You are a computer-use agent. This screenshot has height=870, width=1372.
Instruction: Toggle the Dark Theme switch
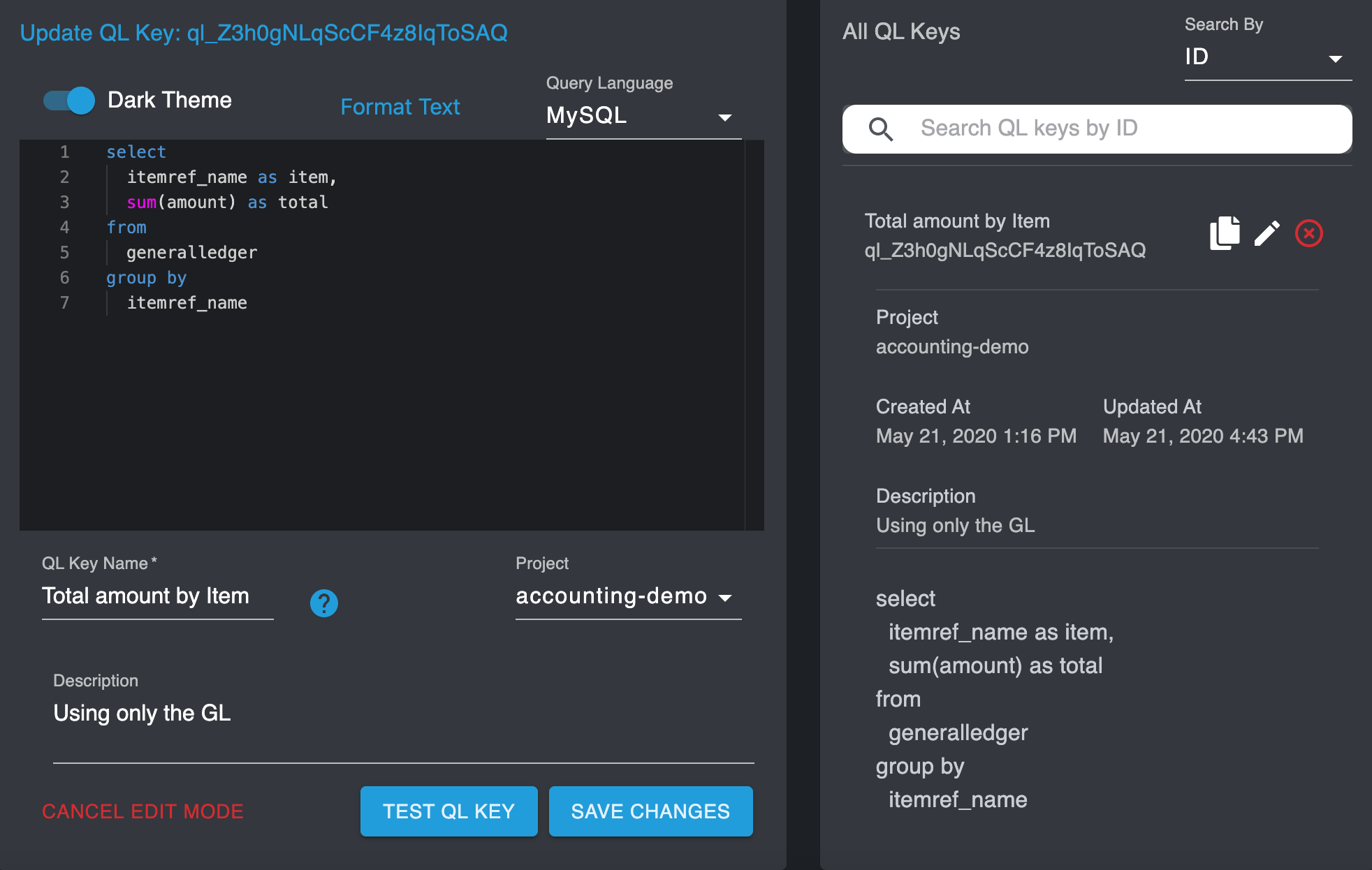(69, 101)
